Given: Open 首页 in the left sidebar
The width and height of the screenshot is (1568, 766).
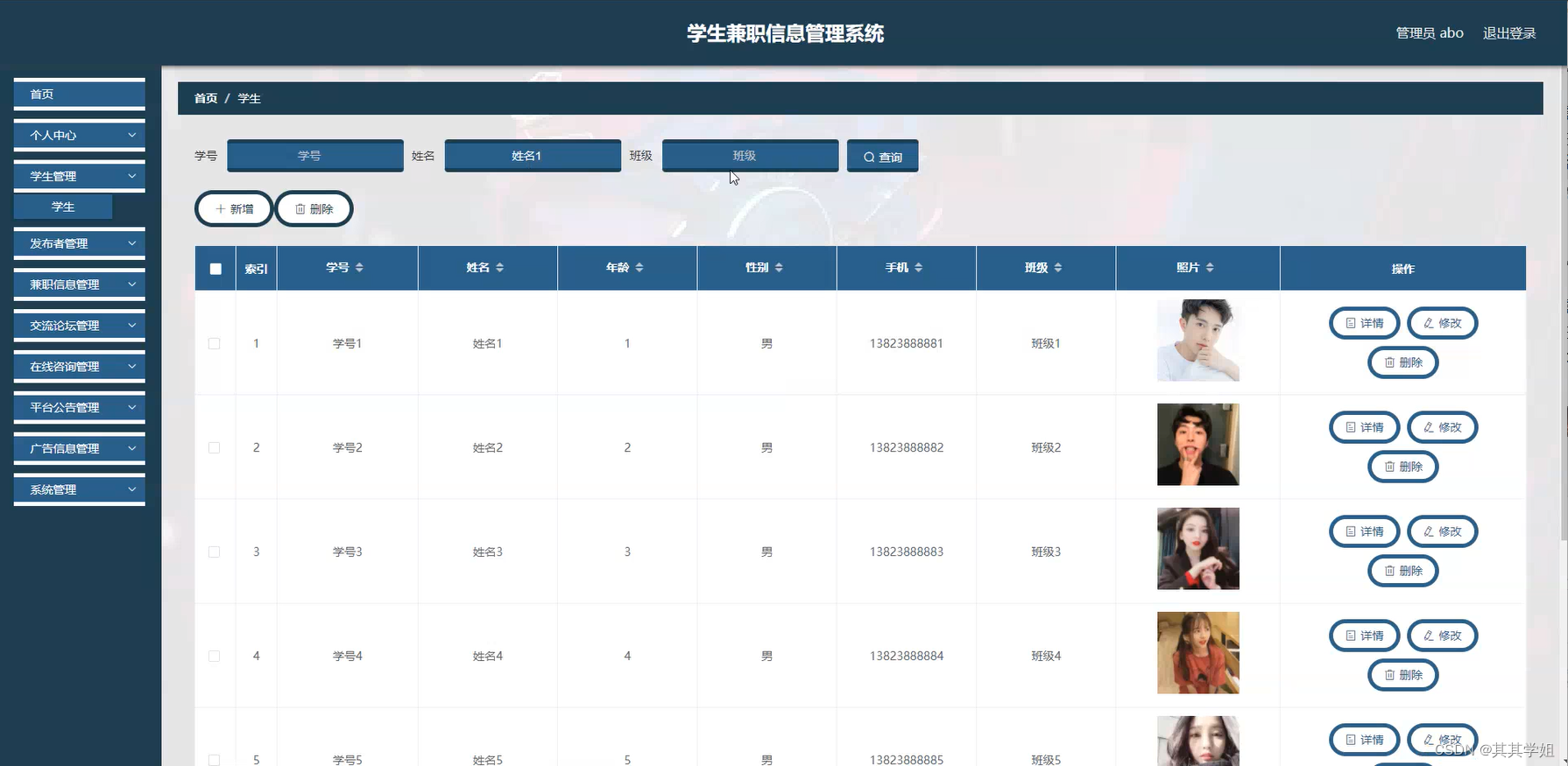Looking at the screenshot, I should tap(79, 94).
